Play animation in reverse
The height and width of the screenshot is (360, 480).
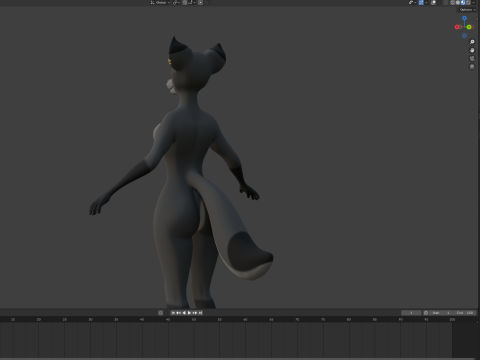click(184, 313)
